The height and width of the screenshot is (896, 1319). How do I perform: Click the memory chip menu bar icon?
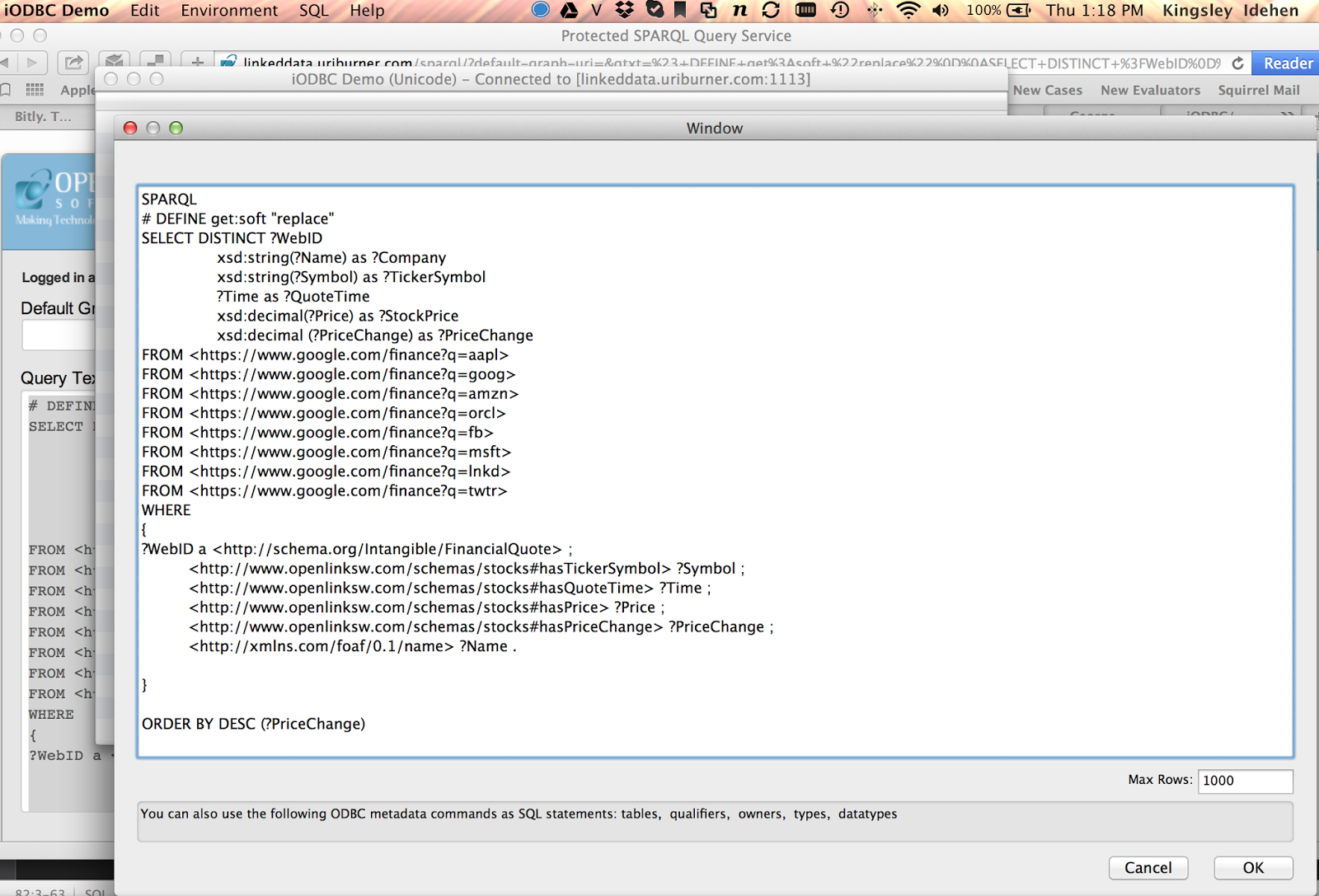click(x=805, y=10)
